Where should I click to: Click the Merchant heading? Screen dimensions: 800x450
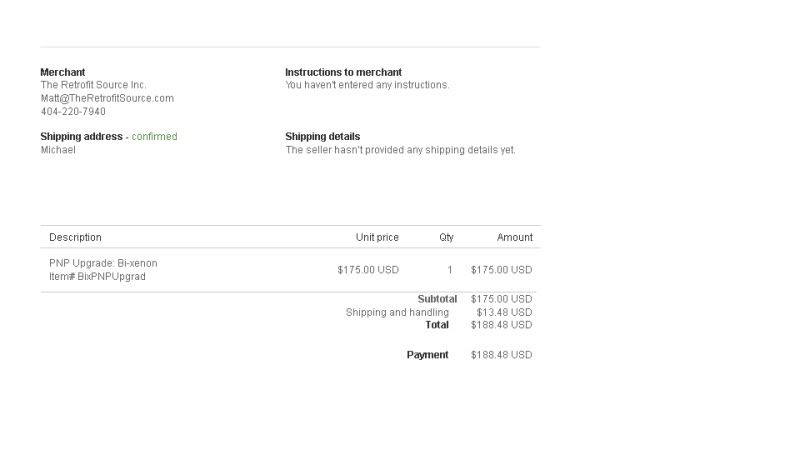coord(62,72)
